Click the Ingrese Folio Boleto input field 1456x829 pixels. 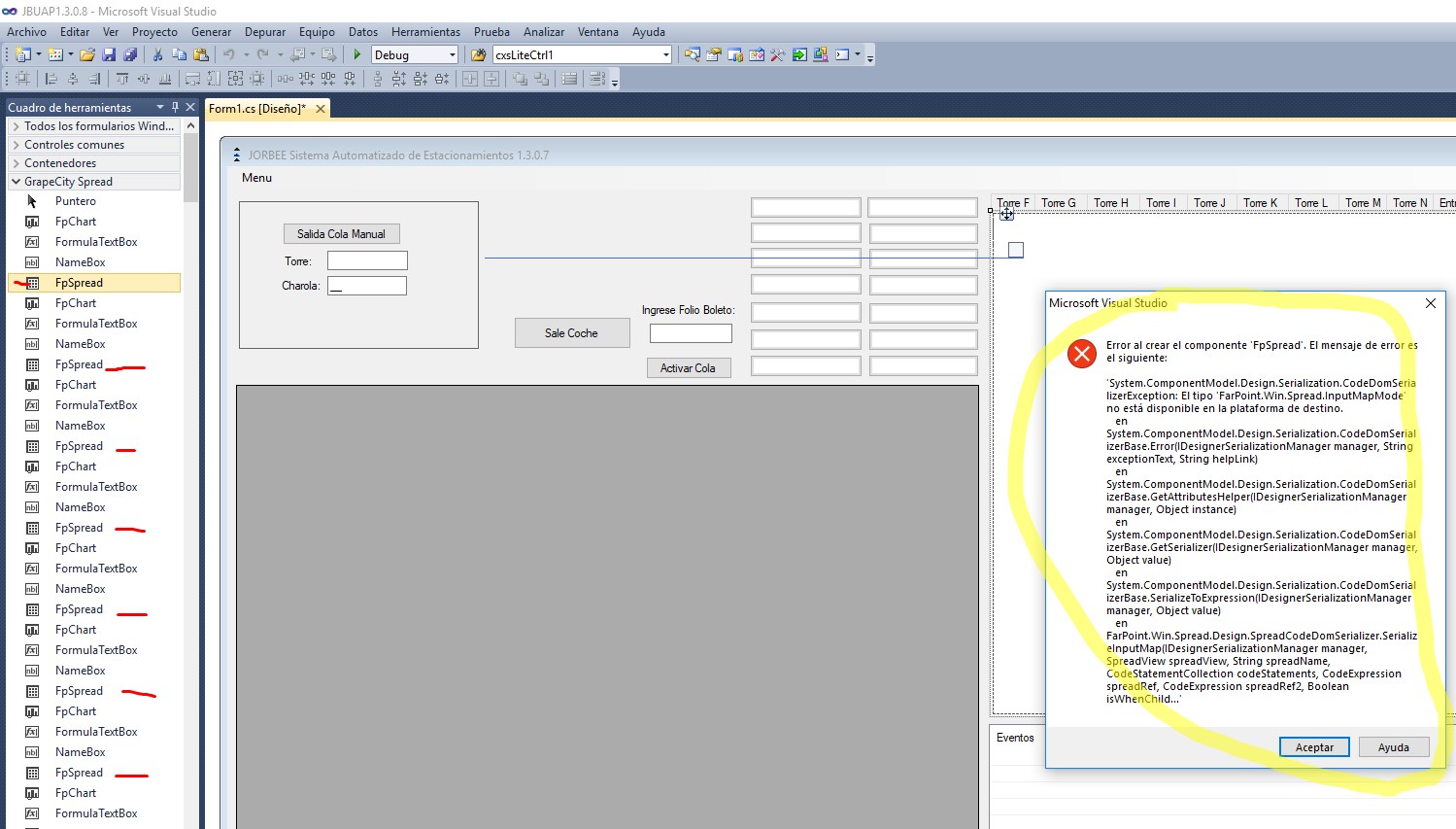click(x=691, y=333)
